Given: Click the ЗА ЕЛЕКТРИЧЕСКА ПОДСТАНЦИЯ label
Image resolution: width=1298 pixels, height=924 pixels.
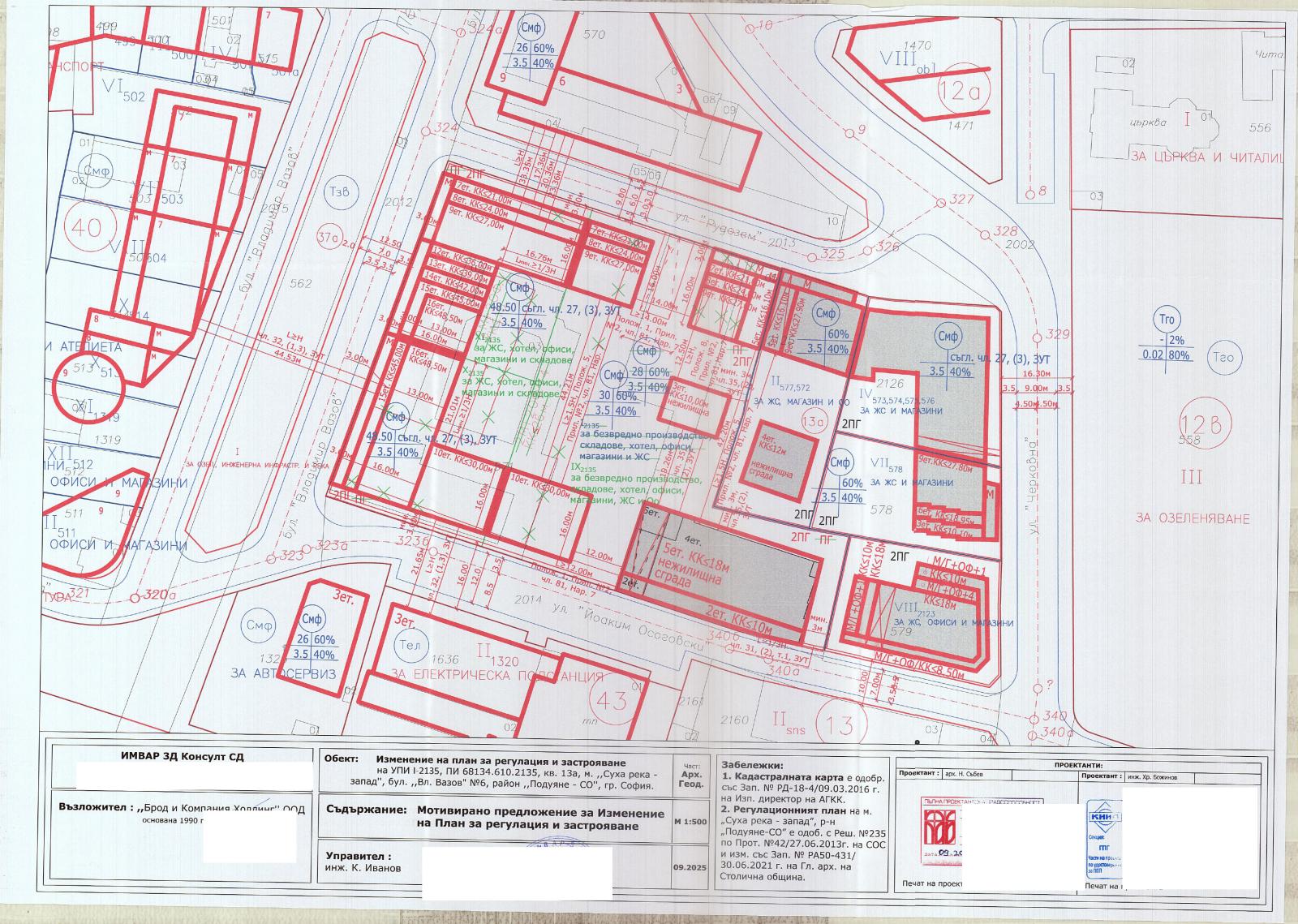Looking at the screenshot, I should click(x=498, y=675).
